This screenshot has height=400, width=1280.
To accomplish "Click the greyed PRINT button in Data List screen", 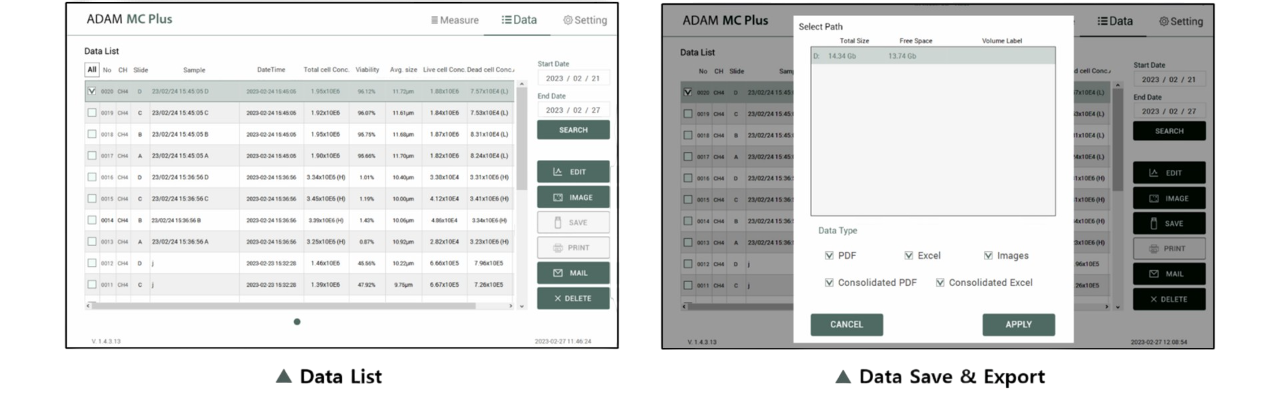I will (x=573, y=248).
